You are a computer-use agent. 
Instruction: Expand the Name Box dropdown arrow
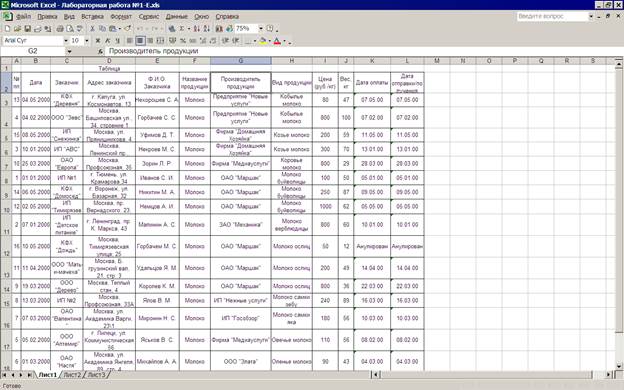pos(69,51)
